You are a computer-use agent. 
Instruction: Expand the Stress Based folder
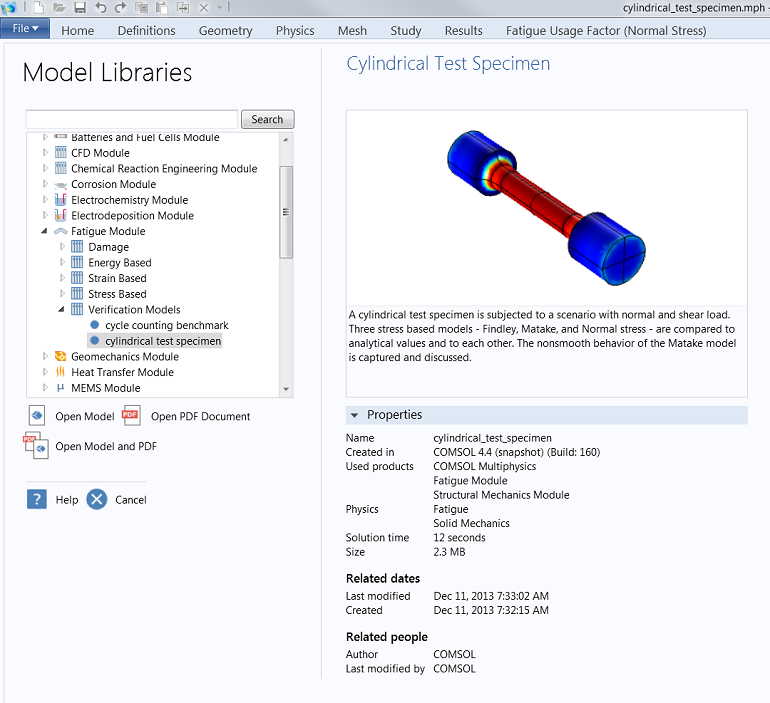(x=62, y=294)
